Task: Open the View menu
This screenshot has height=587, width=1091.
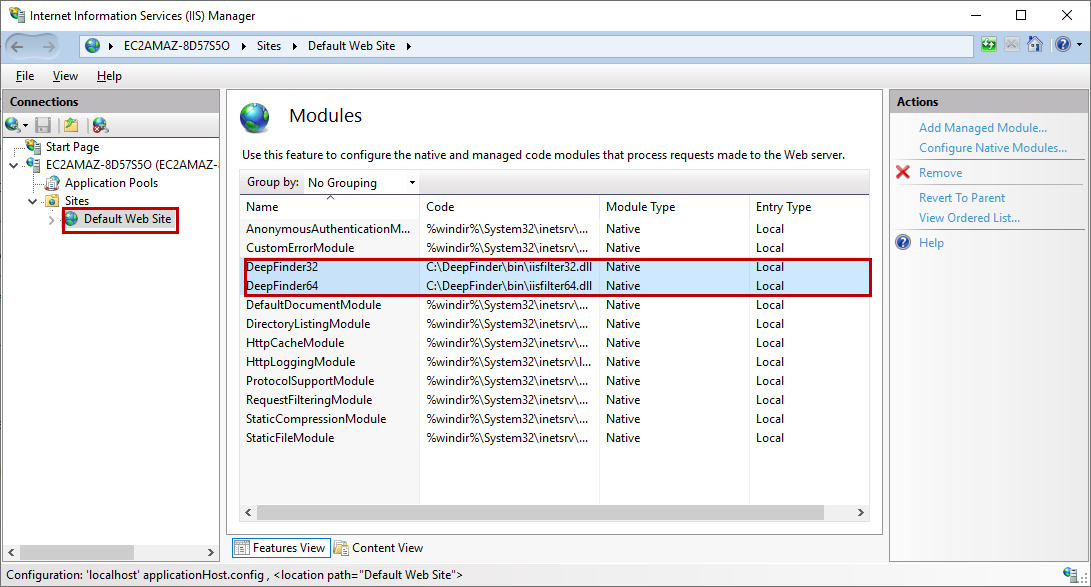Action: click(65, 76)
